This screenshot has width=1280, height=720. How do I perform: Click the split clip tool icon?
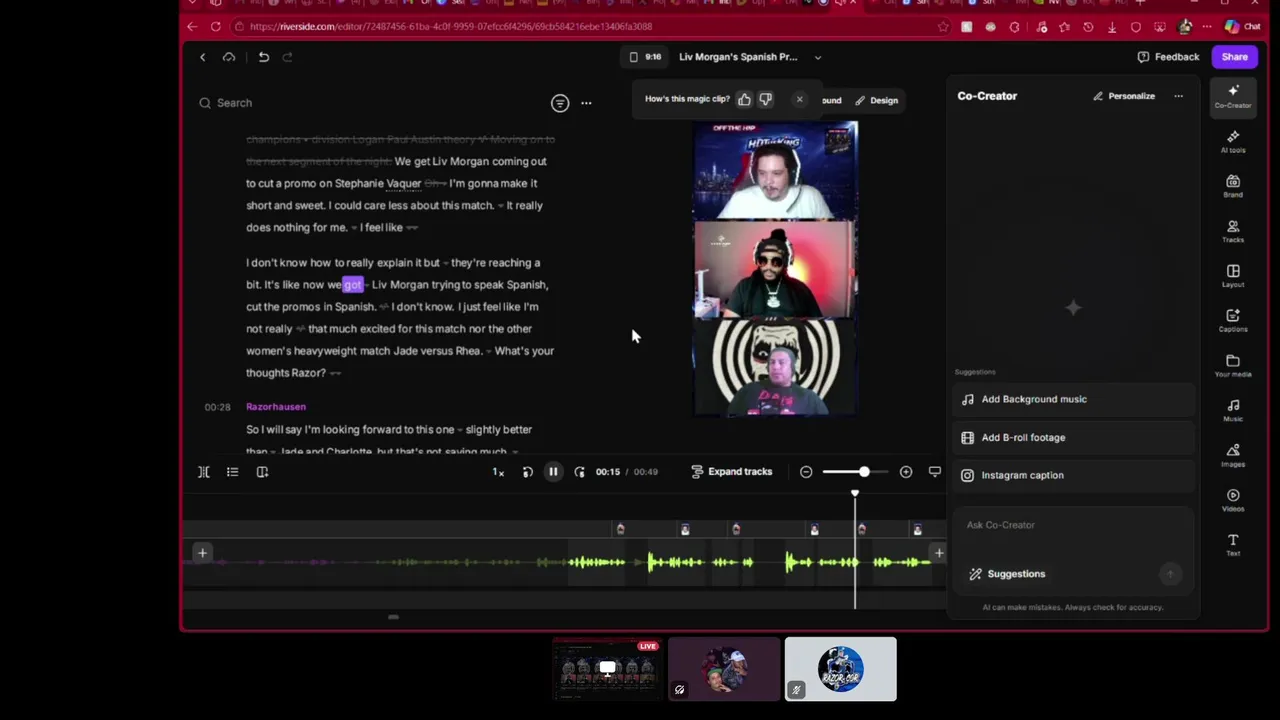[203, 472]
